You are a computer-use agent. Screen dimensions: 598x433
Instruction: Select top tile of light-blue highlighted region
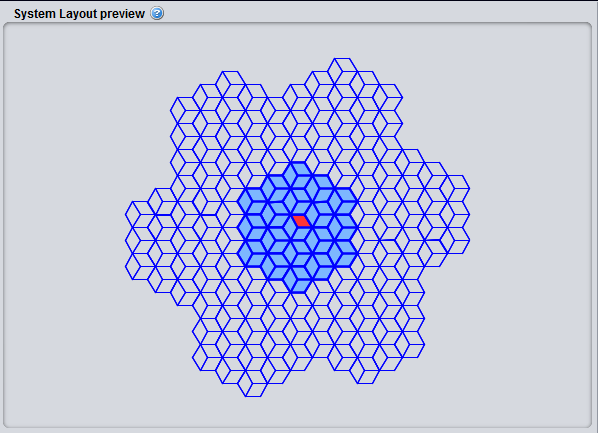(297, 175)
